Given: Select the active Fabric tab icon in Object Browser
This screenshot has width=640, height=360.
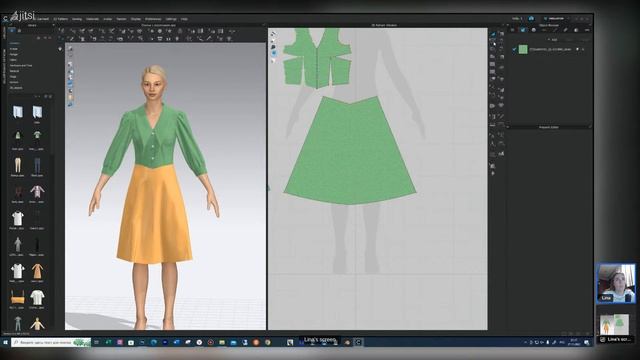Looking at the screenshot, I should tap(523, 30).
